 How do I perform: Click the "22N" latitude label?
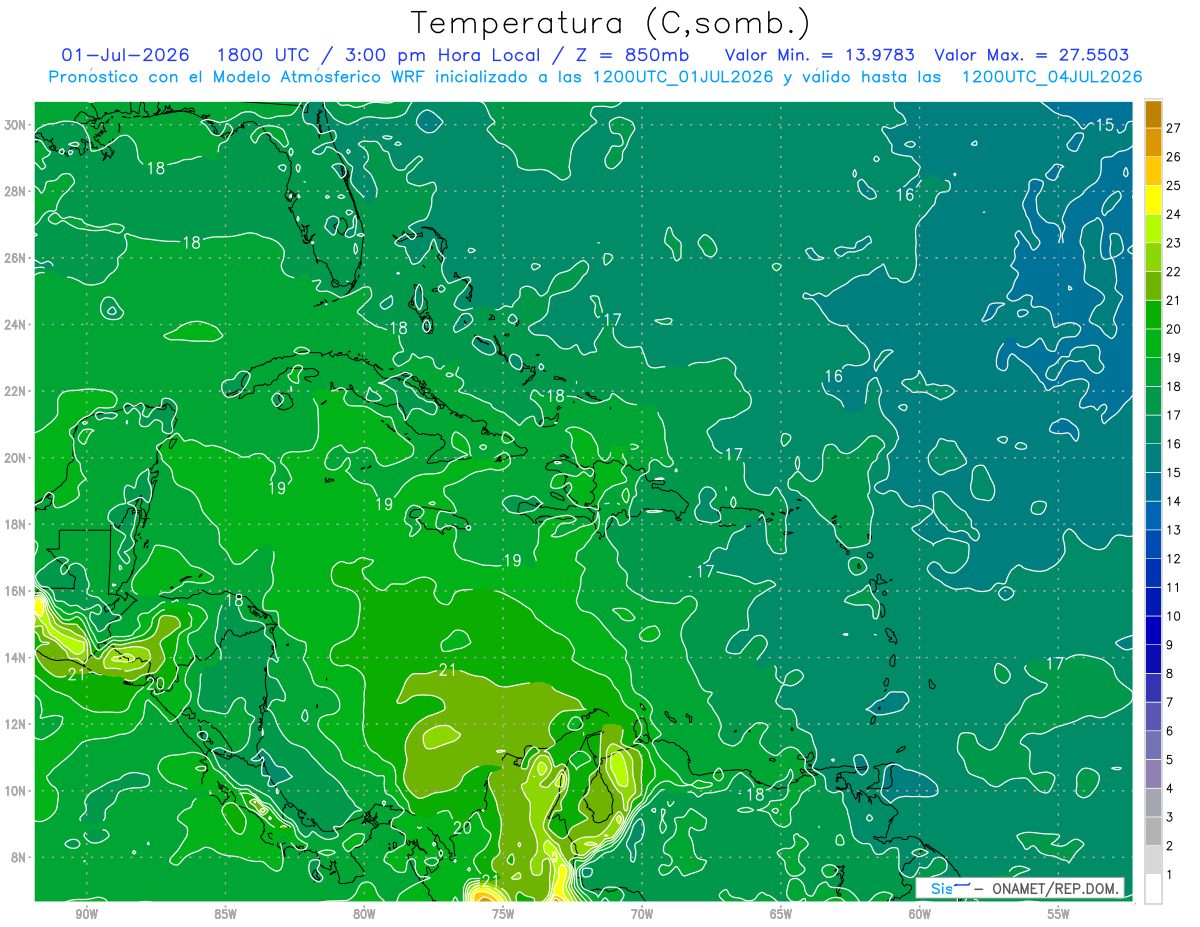17,391
